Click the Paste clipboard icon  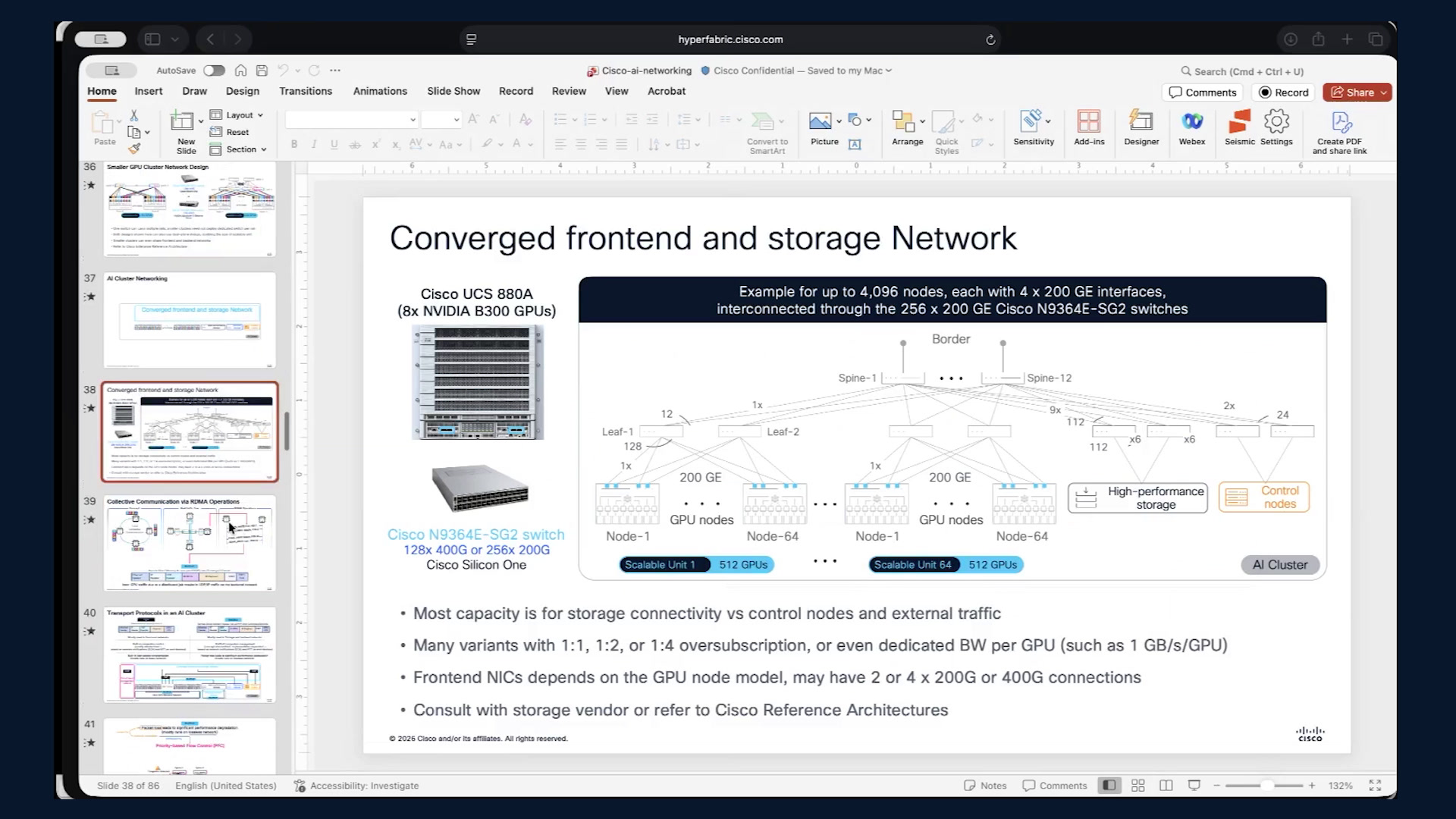102,121
